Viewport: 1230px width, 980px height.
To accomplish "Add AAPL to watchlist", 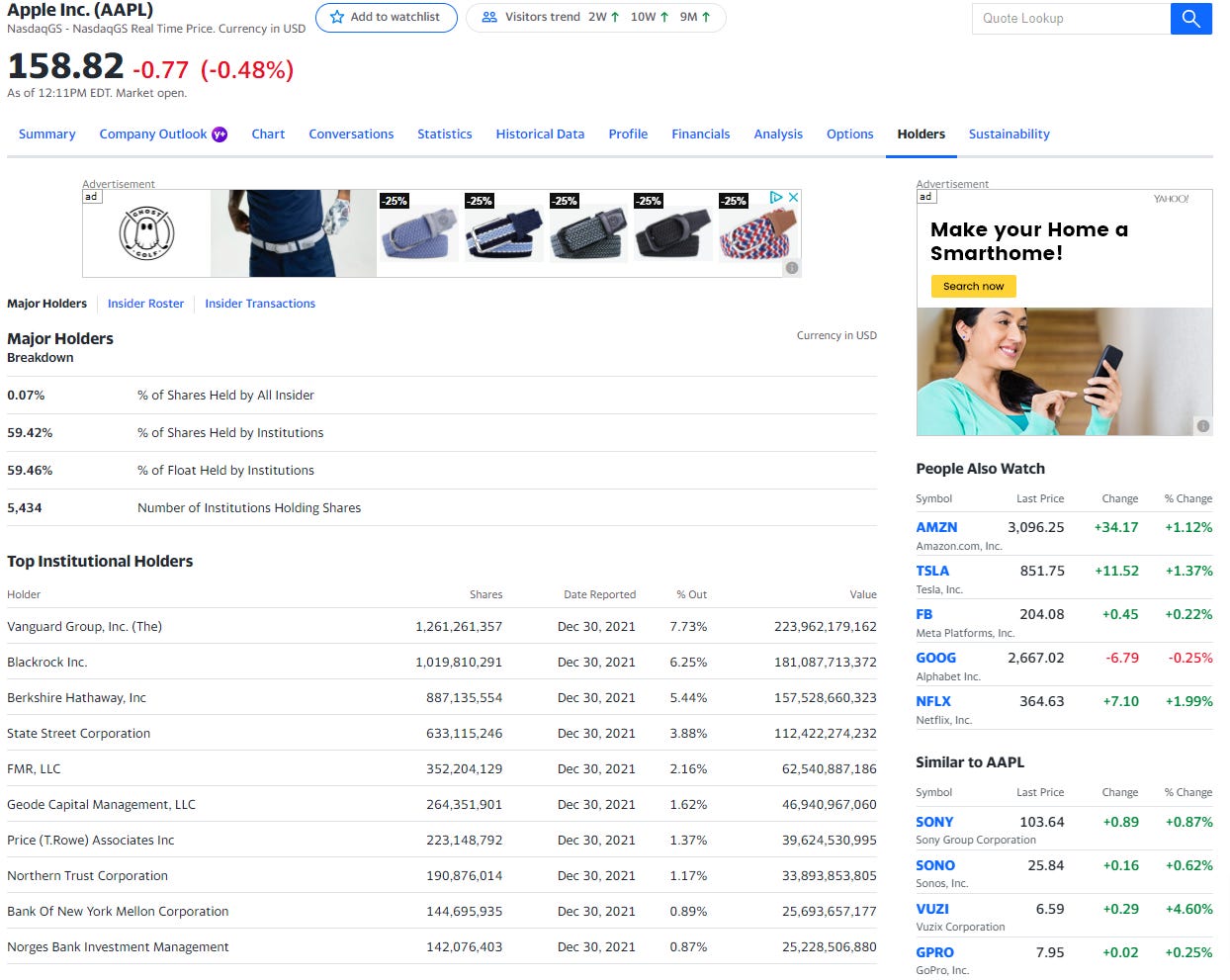I will tap(386, 18).
